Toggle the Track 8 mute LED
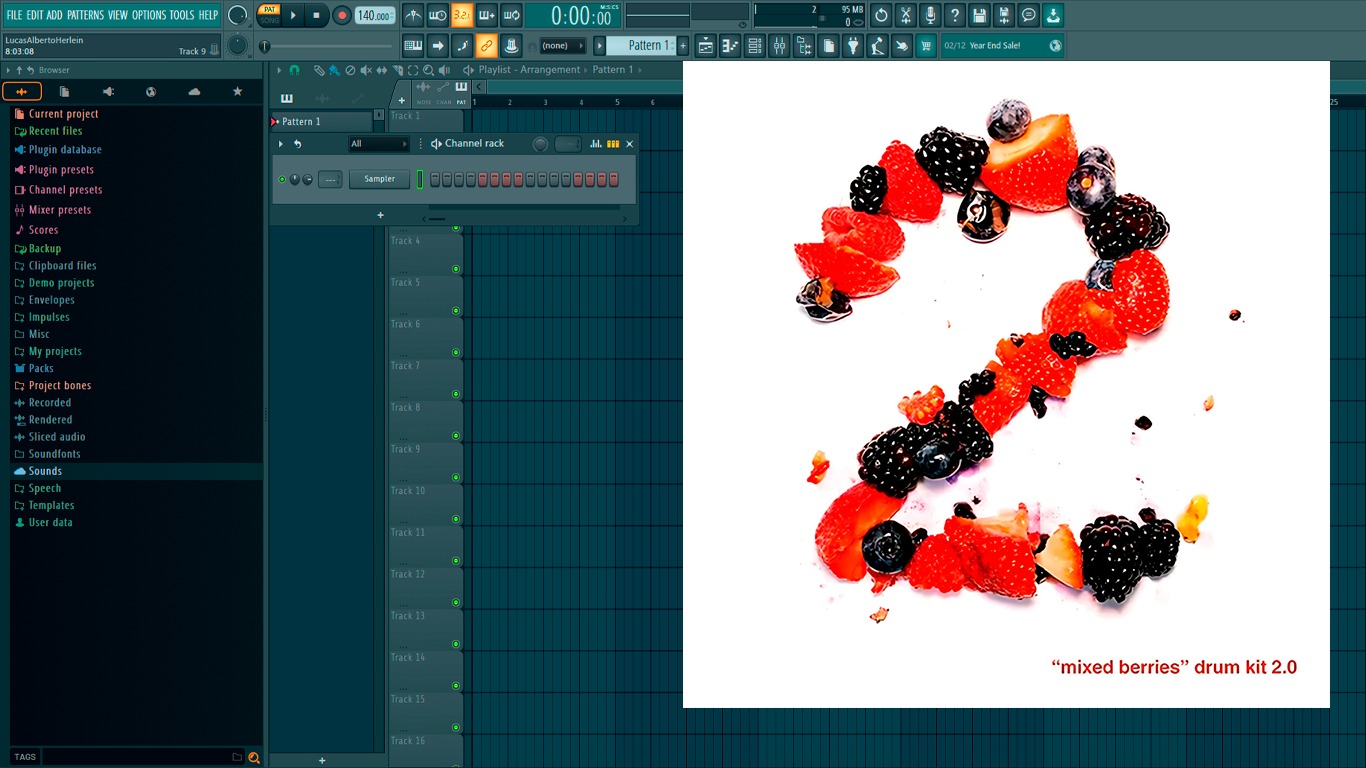The width and height of the screenshot is (1366, 768). coord(456,435)
